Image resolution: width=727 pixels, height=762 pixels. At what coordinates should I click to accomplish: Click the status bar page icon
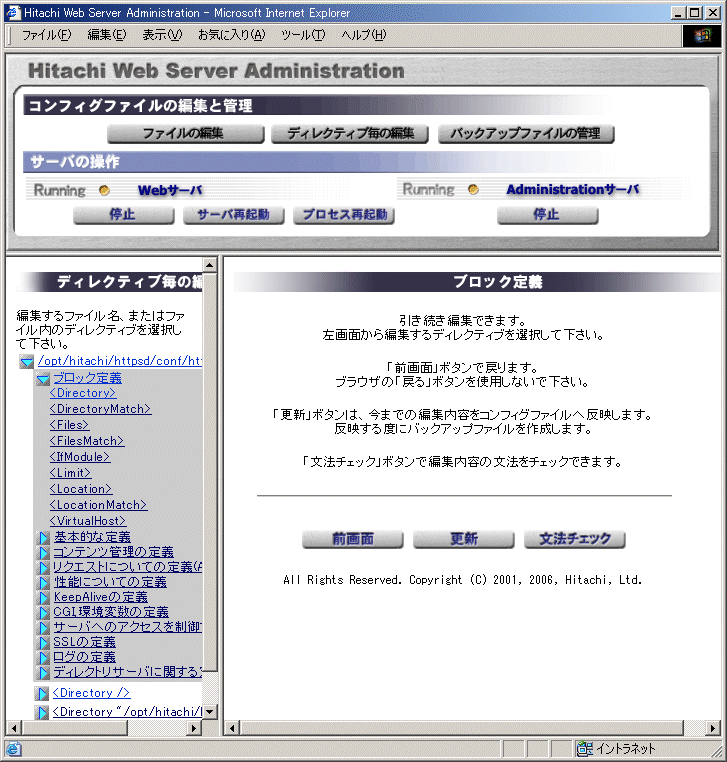(14, 749)
